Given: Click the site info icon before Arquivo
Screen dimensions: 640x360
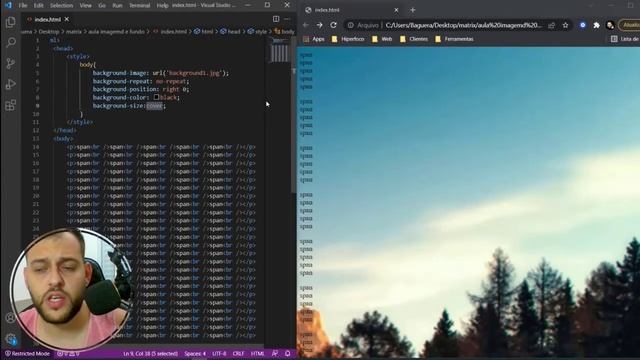Looking at the screenshot, I should click(x=351, y=25).
